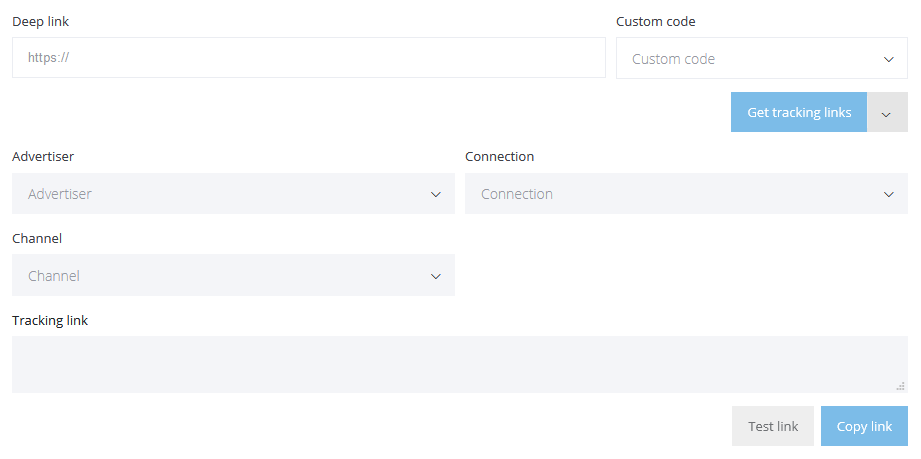Click the Deep link https:// input field
Image resolution: width=921 pixels, height=459 pixels.
tap(308, 58)
